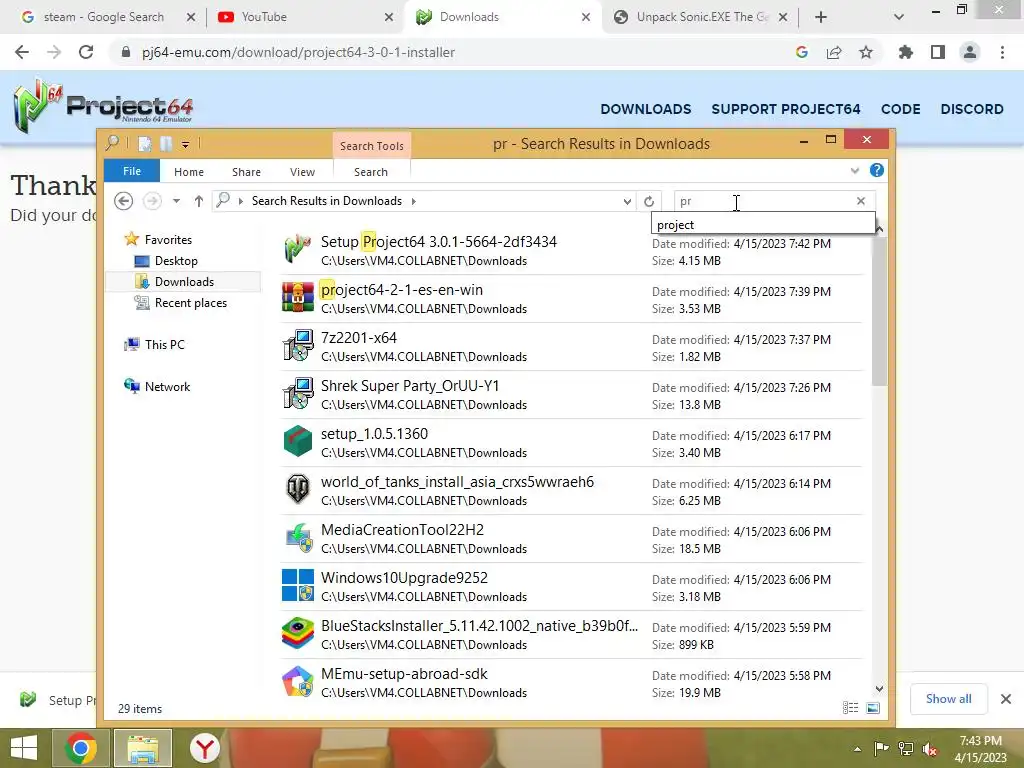1024x768 pixels.
Task: Select This PC in the navigation pane
Action: point(165,344)
